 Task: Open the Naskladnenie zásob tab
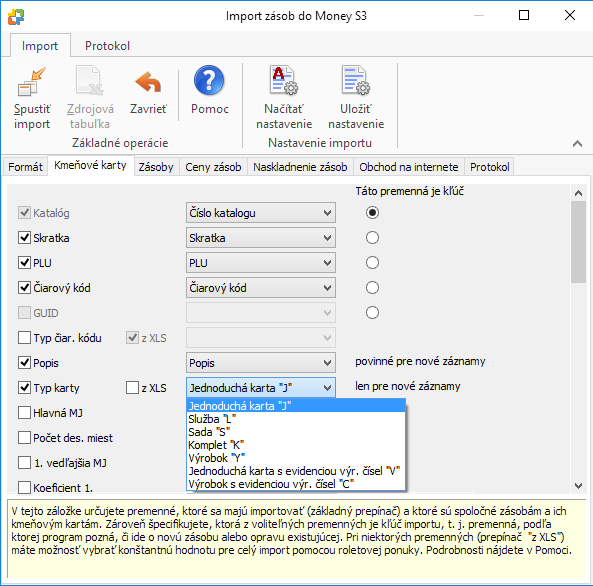(x=300, y=167)
